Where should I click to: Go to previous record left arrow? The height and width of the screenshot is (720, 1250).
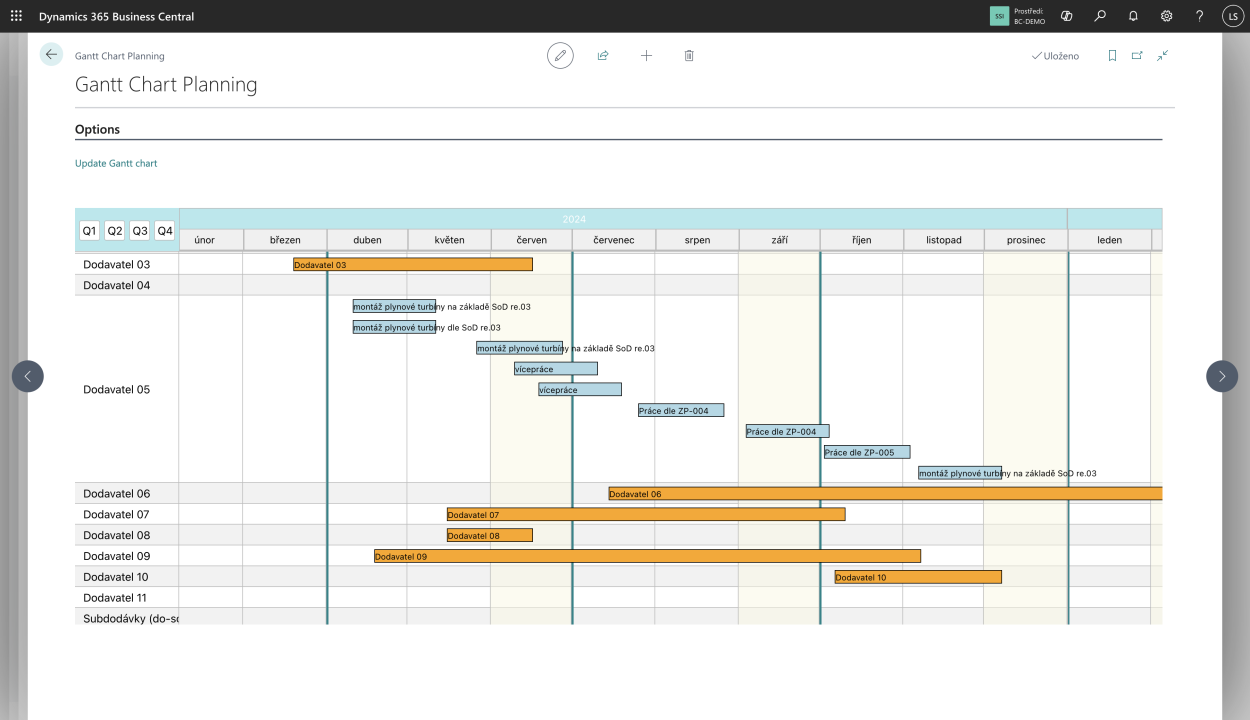(28, 376)
